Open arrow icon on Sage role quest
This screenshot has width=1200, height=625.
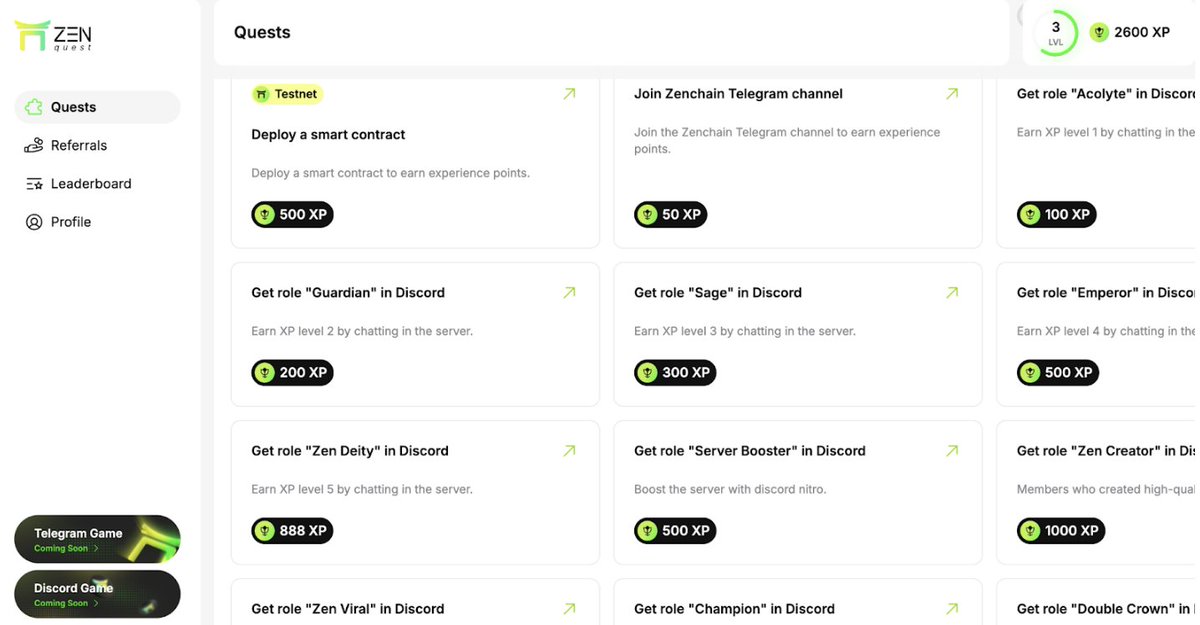tap(952, 293)
